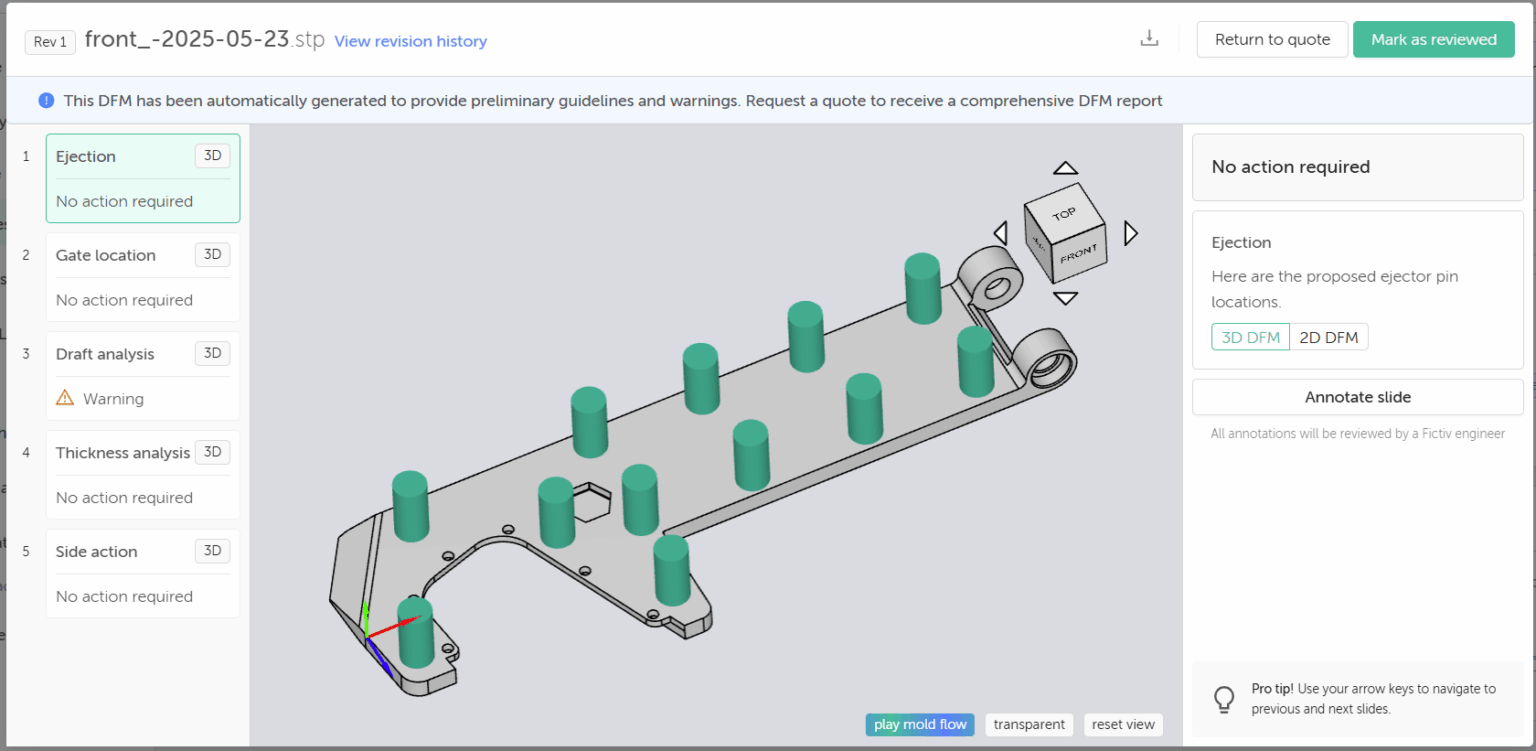Click the 3D badge on Side action slide
Viewport: 1536px width, 751px height.
[x=212, y=550]
